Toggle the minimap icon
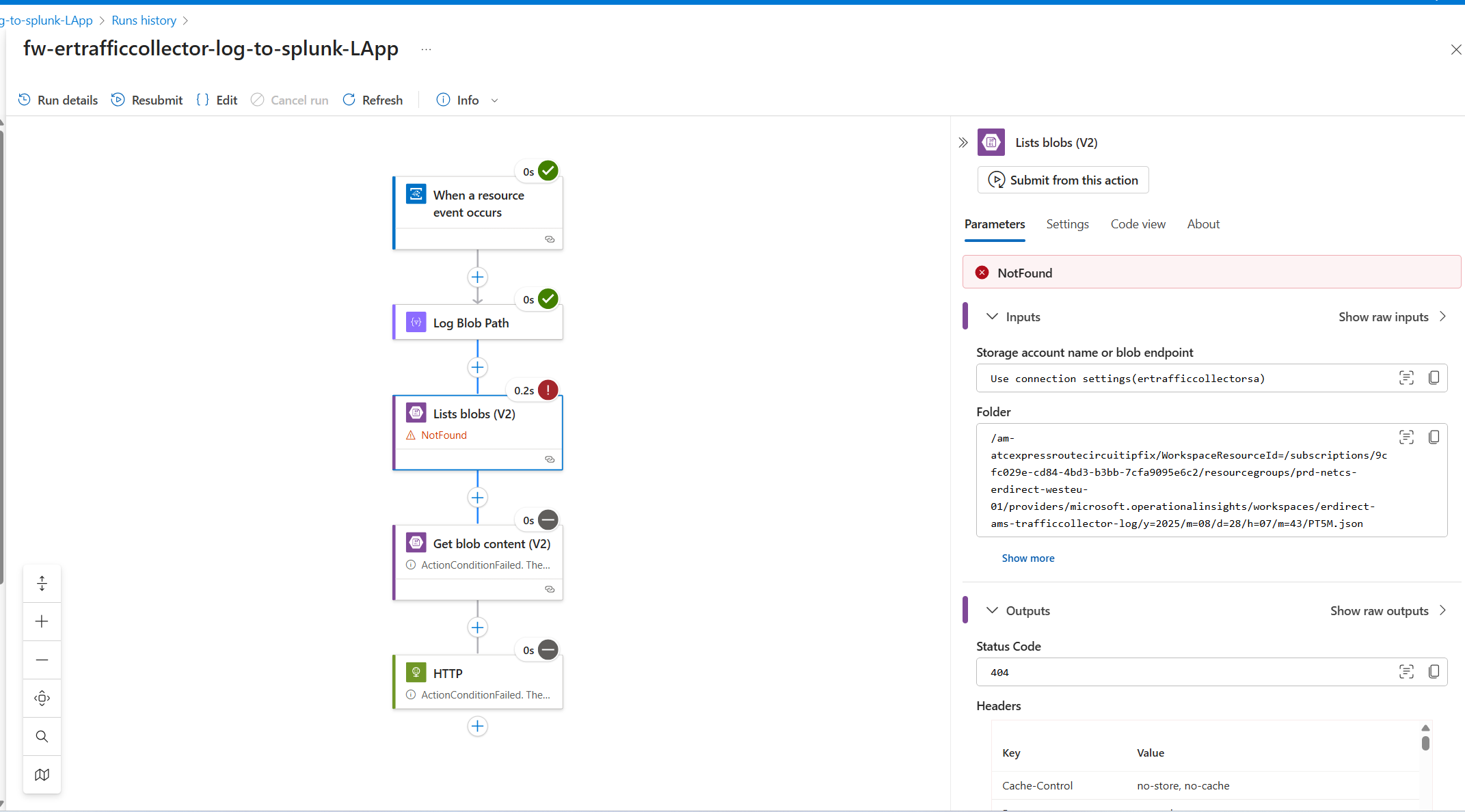The image size is (1465, 812). [42, 774]
